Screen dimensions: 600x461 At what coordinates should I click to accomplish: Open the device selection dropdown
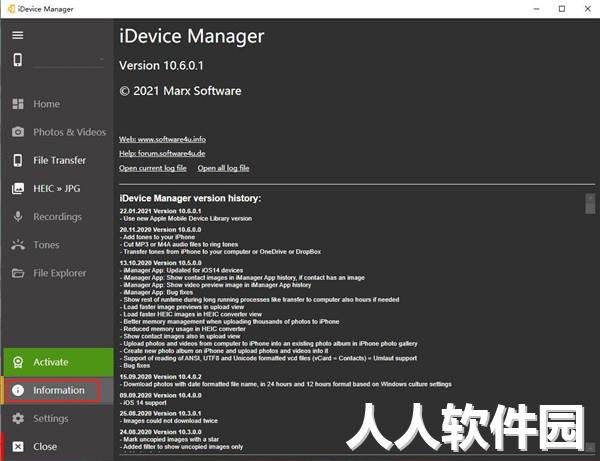click(69, 60)
